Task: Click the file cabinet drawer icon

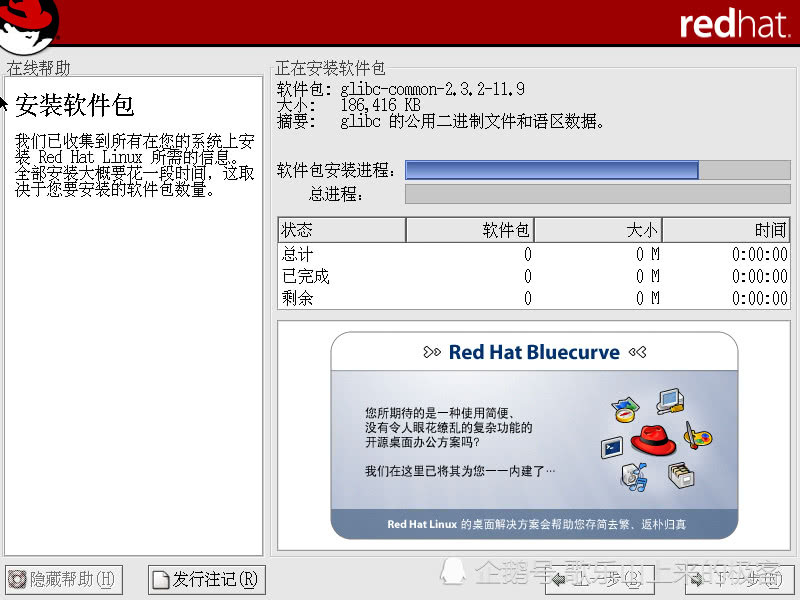Action: pyautogui.click(x=682, y=475)
